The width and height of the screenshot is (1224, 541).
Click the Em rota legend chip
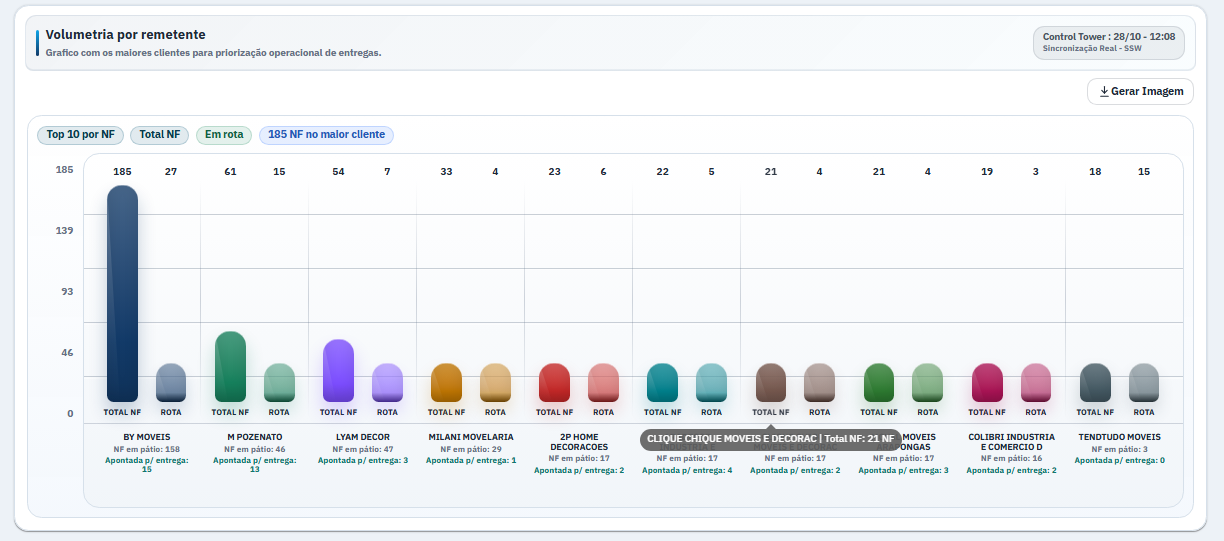click(224, 134)
